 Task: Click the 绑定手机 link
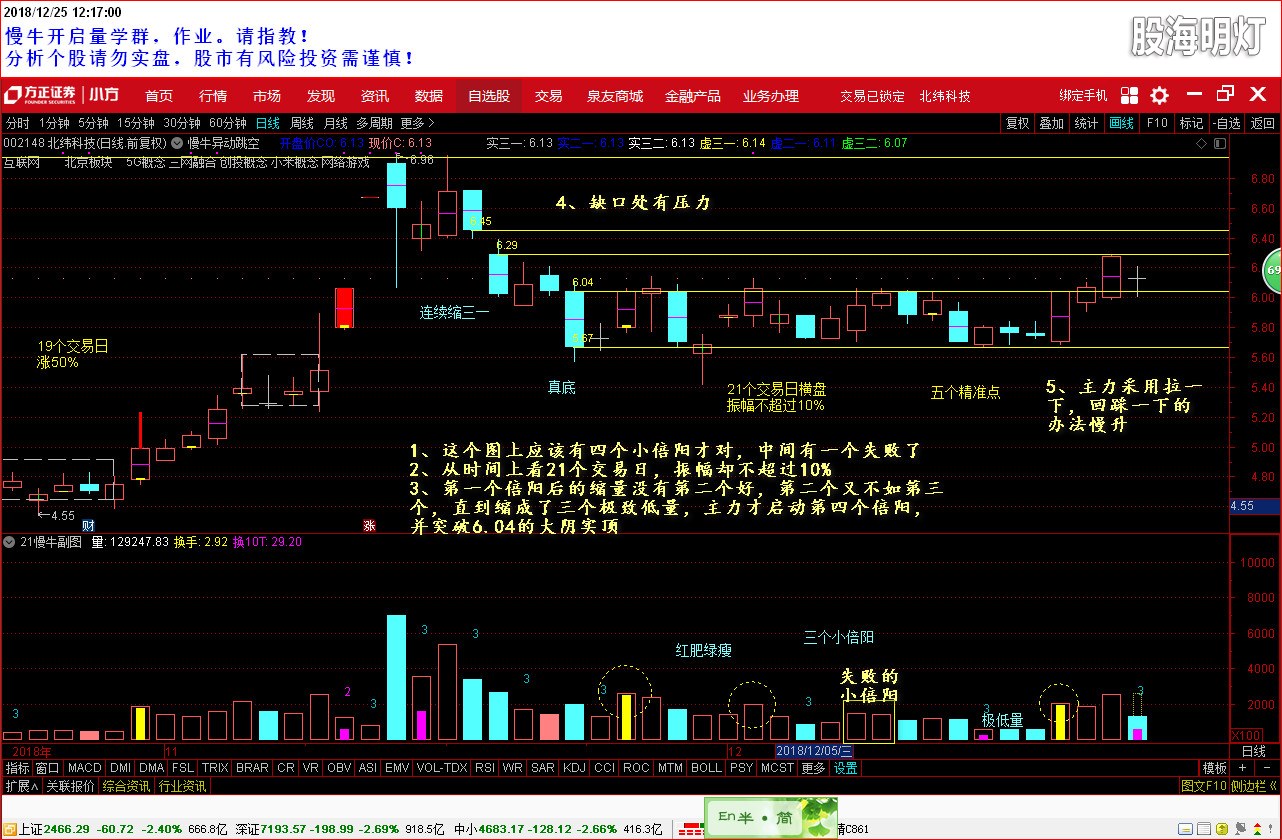pos(1083,96)
